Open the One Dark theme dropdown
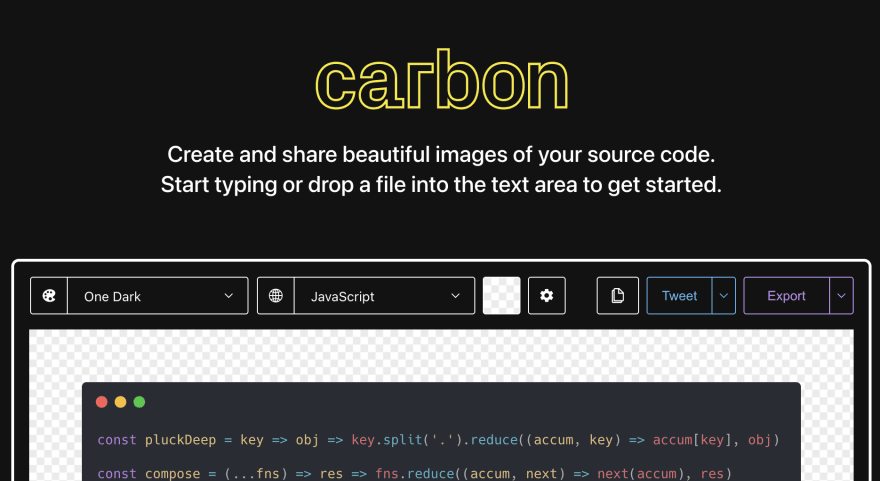Image resolution: width=880 pixels, height=481 pixels. click(158, 296)
